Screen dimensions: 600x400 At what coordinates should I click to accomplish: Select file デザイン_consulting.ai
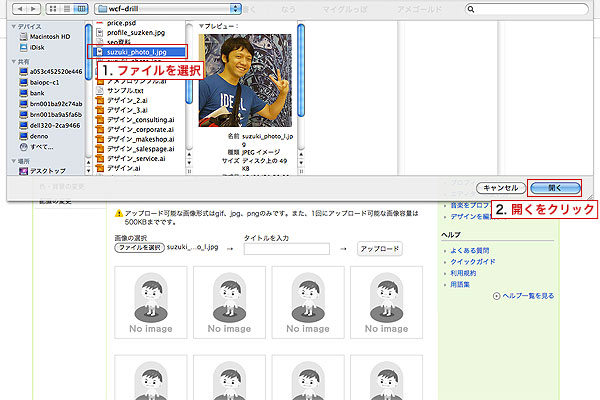[x=135, y=120]
